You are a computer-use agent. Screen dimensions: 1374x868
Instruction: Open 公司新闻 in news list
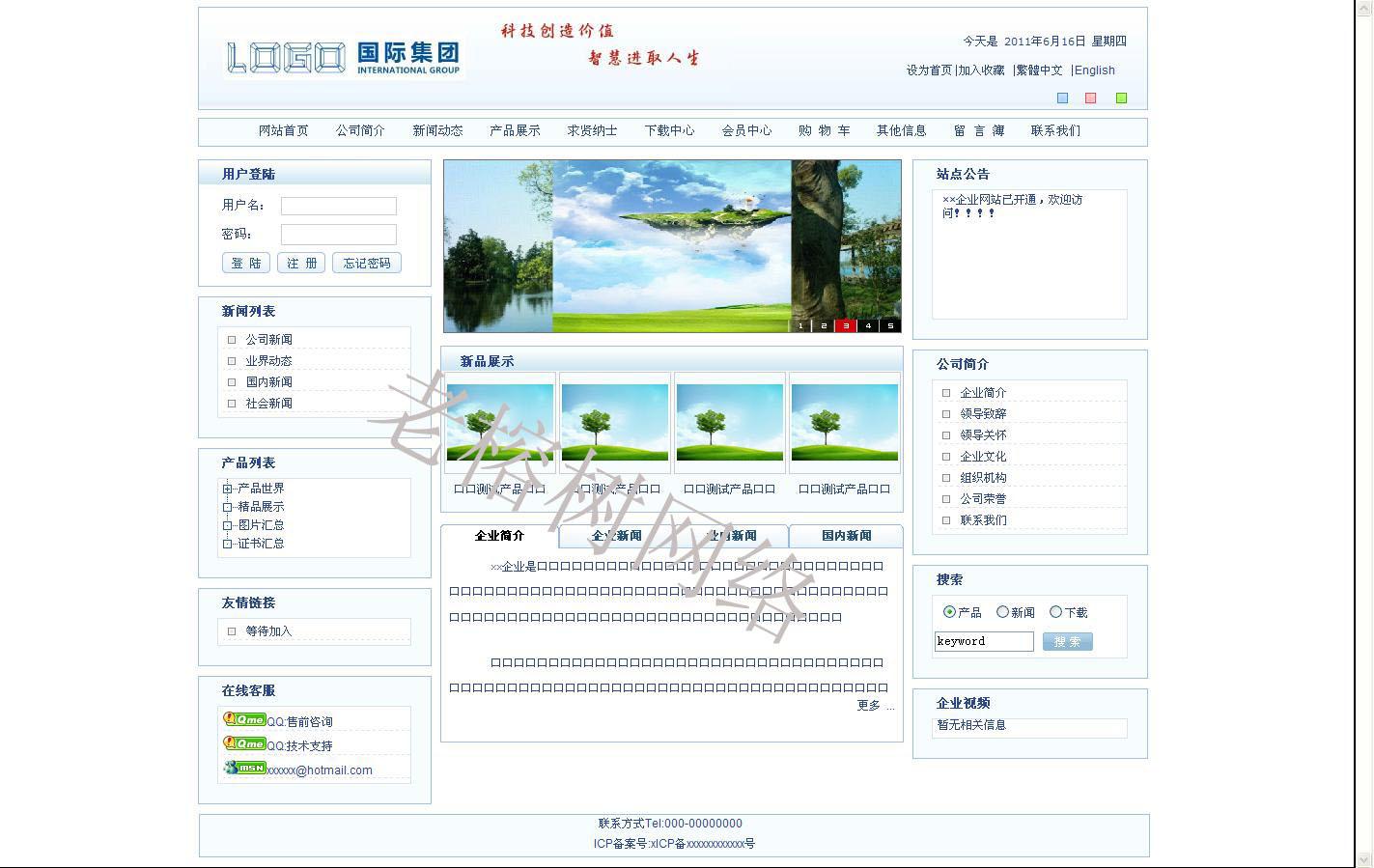[268, 340]
